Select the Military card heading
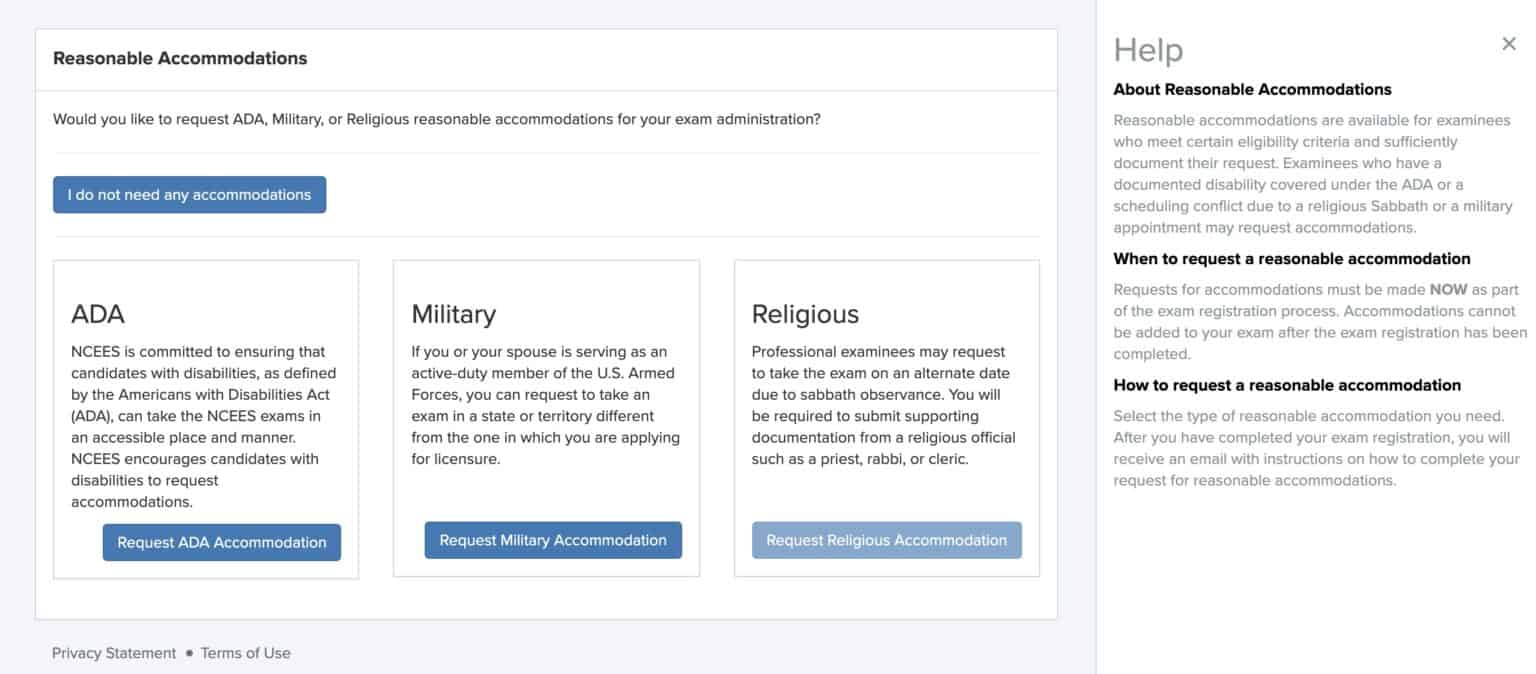 pos(453,314)
